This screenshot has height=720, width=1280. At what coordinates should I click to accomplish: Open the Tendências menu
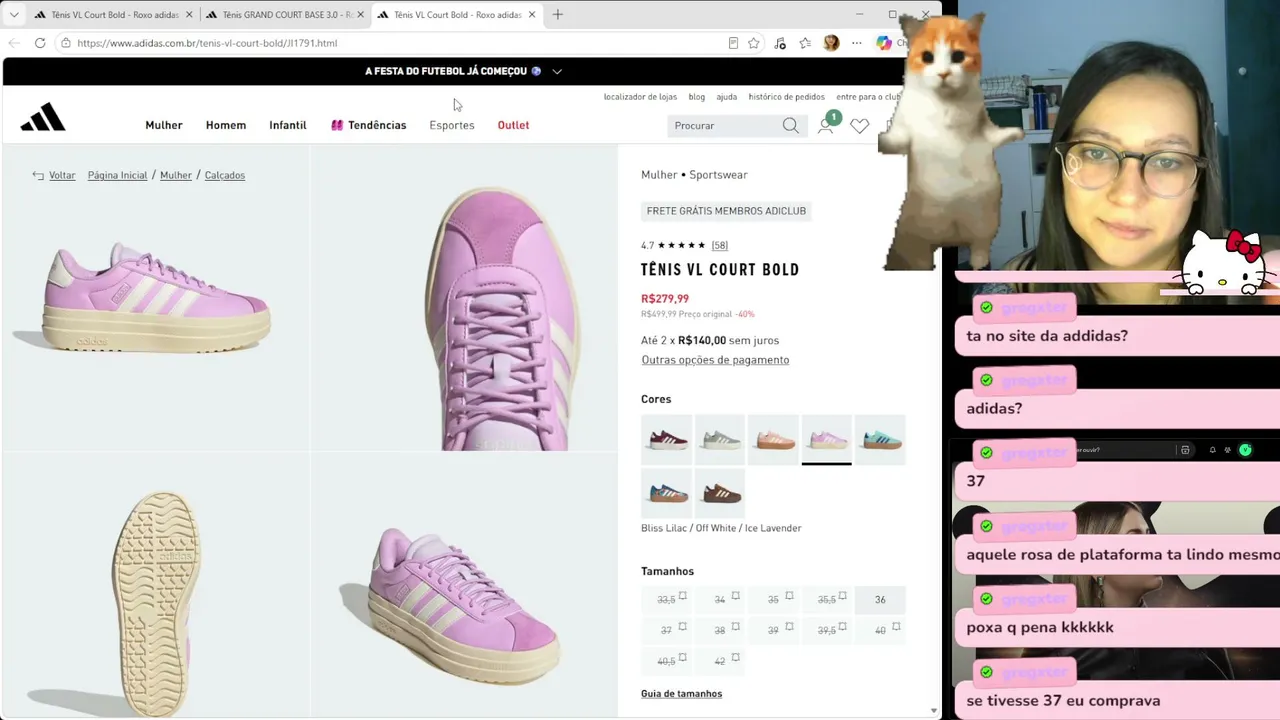coord(368,125)
